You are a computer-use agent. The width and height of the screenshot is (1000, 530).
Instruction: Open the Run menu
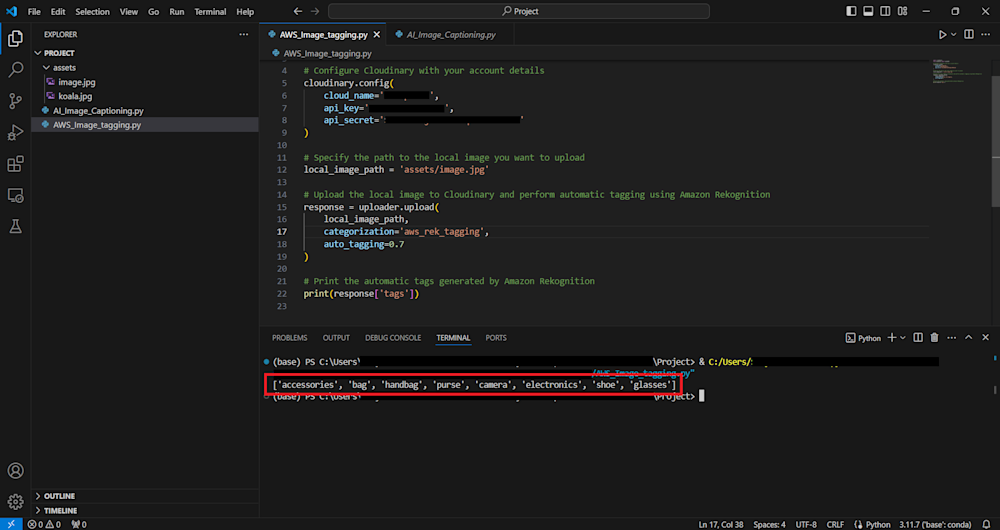(177, 11)
